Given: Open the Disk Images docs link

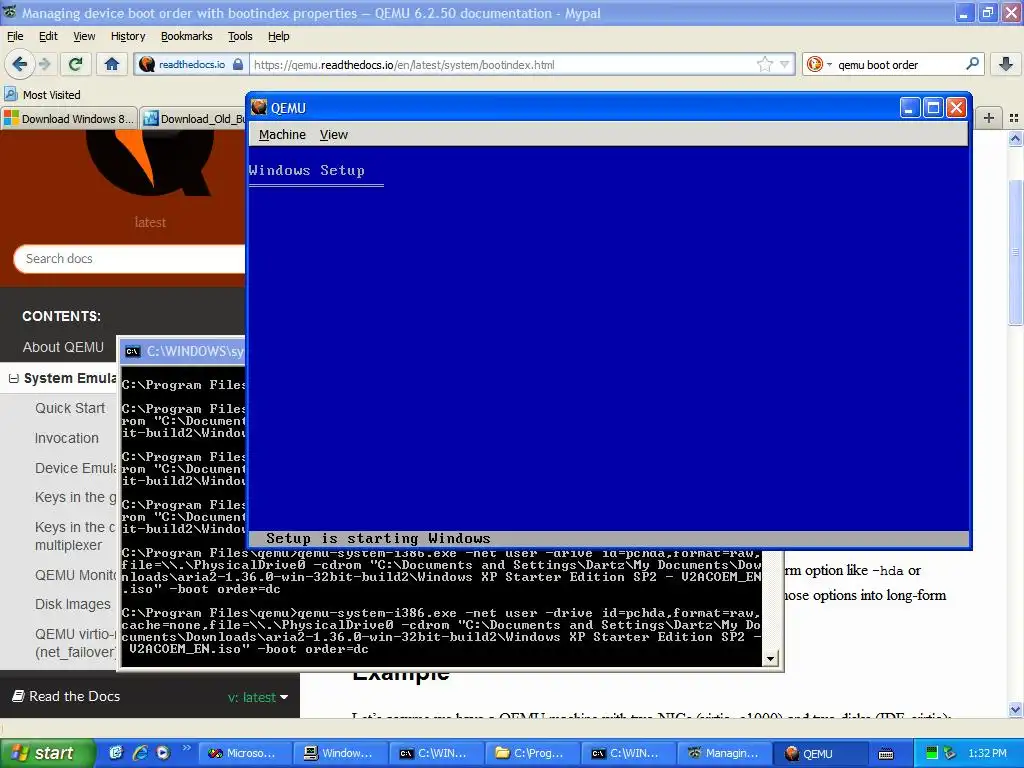Looking at the screenshot, I should 72,604.
